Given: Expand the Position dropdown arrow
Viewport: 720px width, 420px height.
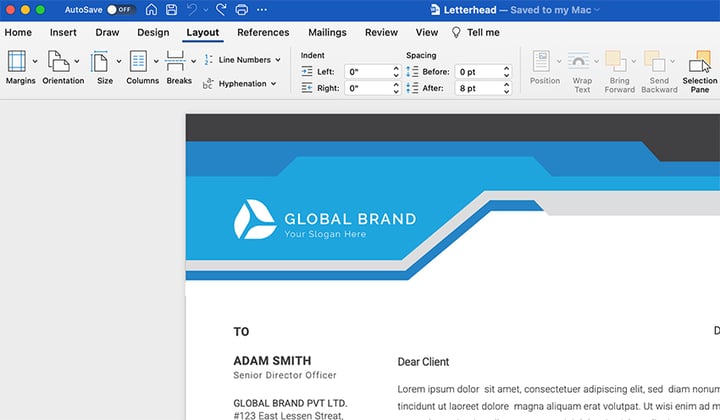Looking at the screenshot, I should [x=559, y=61].
